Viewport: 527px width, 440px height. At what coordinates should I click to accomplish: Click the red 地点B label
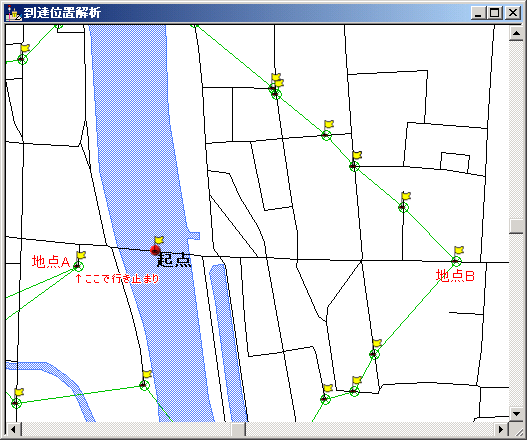[455, 276]
